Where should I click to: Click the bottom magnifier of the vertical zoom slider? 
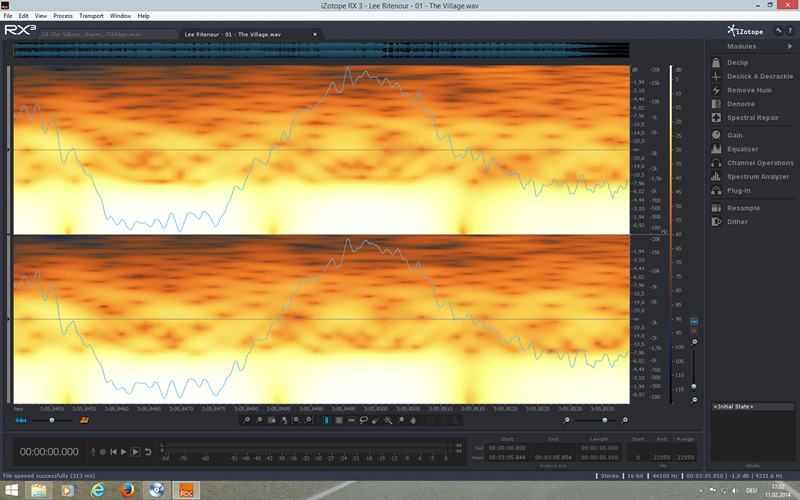tap(694, 400)
